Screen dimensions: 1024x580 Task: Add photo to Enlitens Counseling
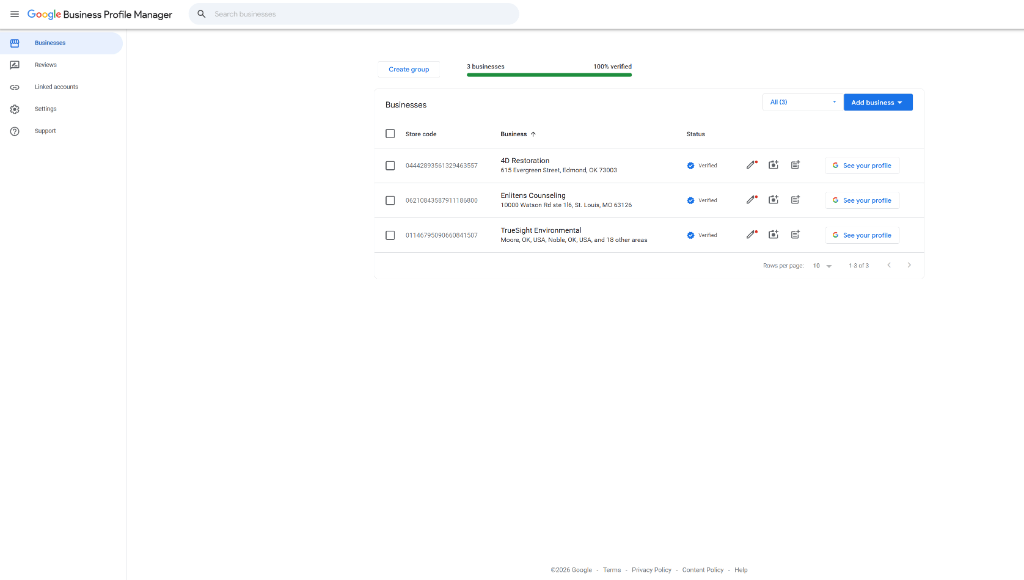773,199
